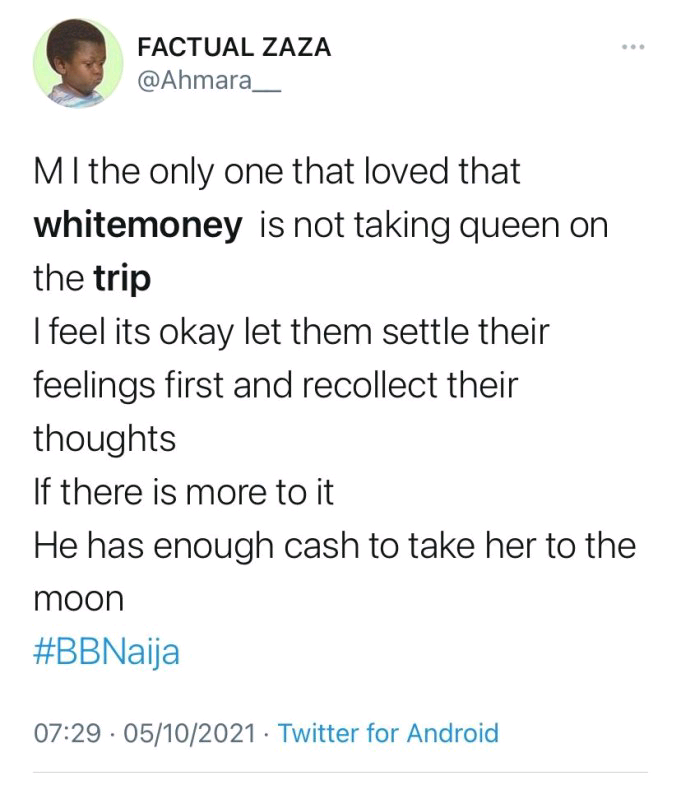Viewport: 681px width, 785px height.
Task: Click the word "moon" in the tweet
Action: coord(79,600)
